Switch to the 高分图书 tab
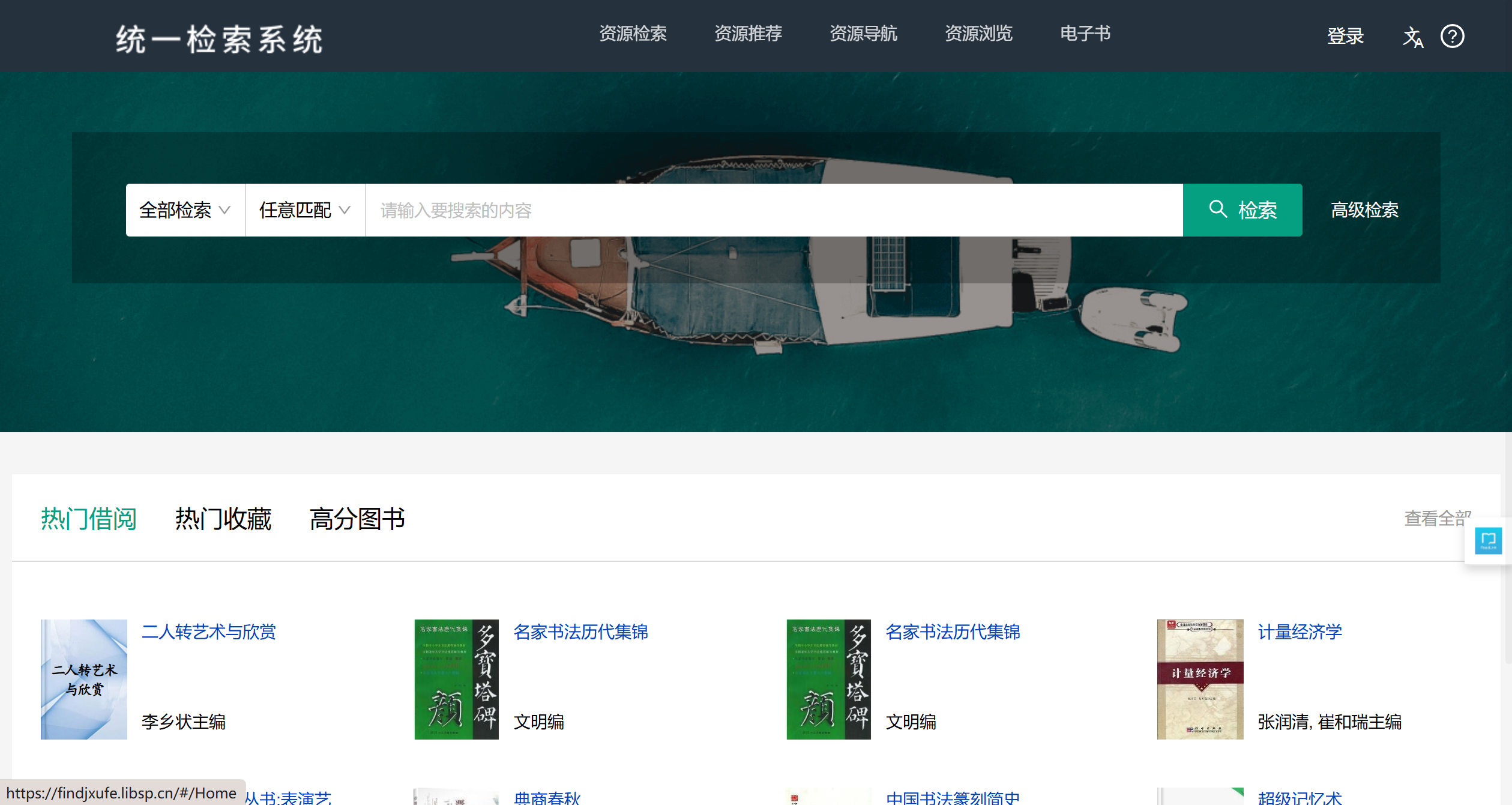 [x=357, y=519]
